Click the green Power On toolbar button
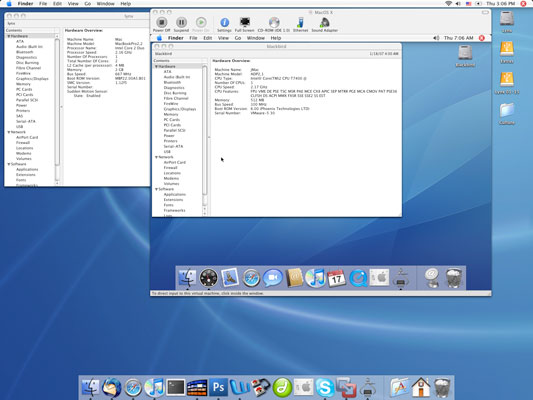Screen dimensions: 533x400 pos(201,23)
